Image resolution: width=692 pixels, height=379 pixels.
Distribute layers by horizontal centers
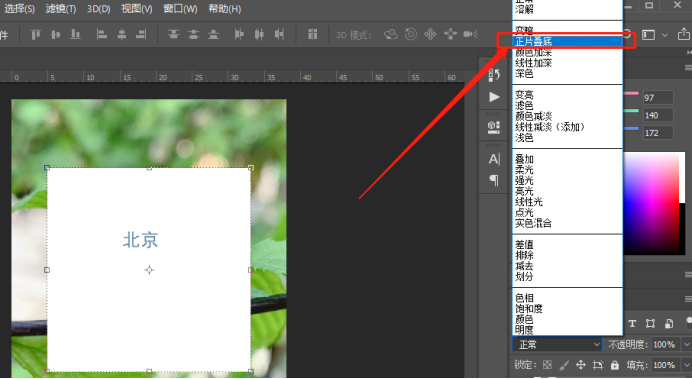pyautogui.click(x=259, y=34)
